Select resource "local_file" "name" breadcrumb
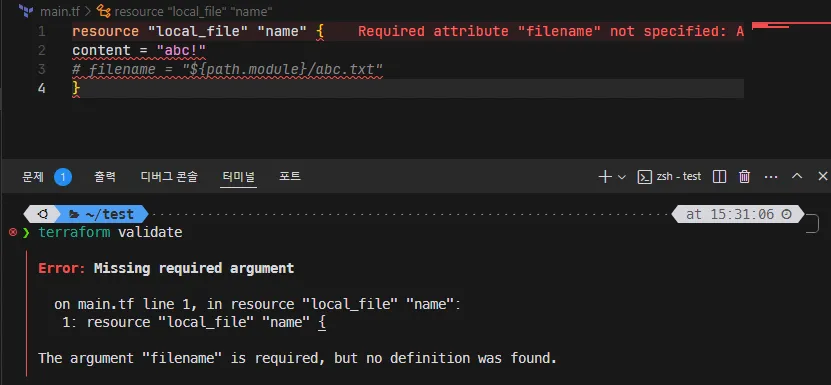The height and width of the screenshot is (385, 831). 193,11
